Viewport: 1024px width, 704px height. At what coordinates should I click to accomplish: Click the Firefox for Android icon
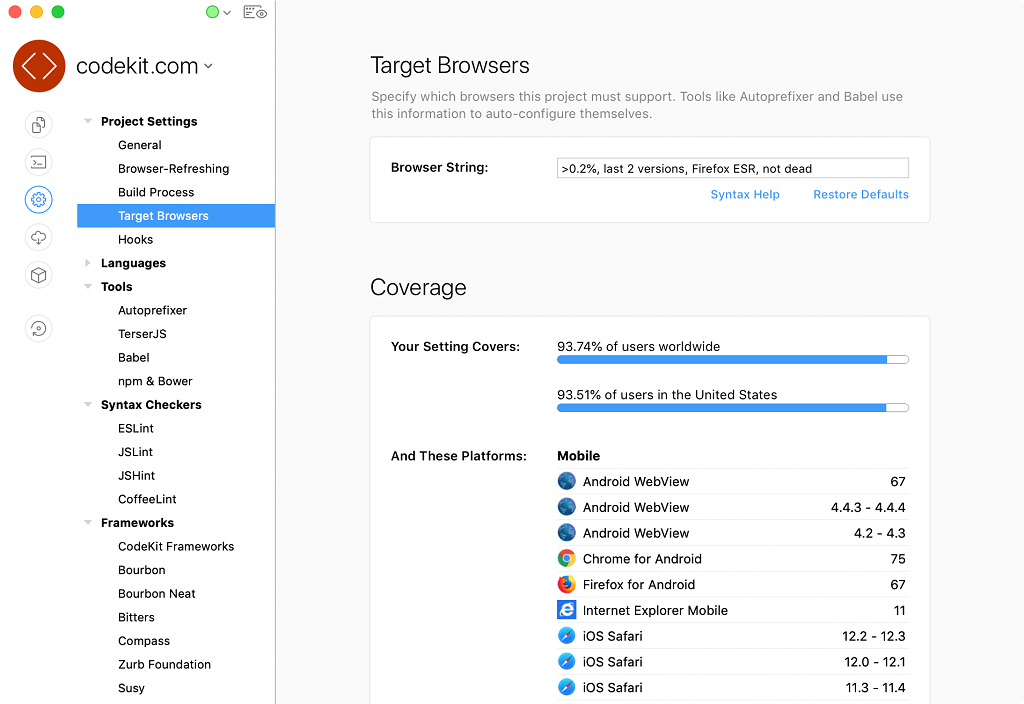(566, 584)
